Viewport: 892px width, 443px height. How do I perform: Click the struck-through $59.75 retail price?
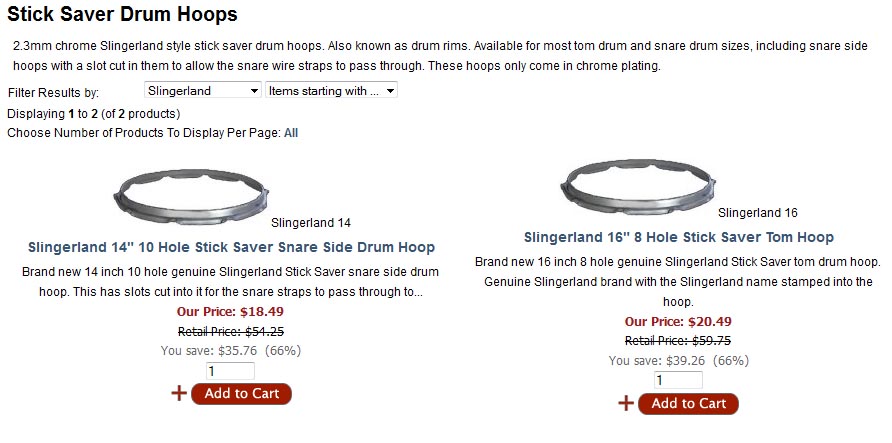pos(678,341)
